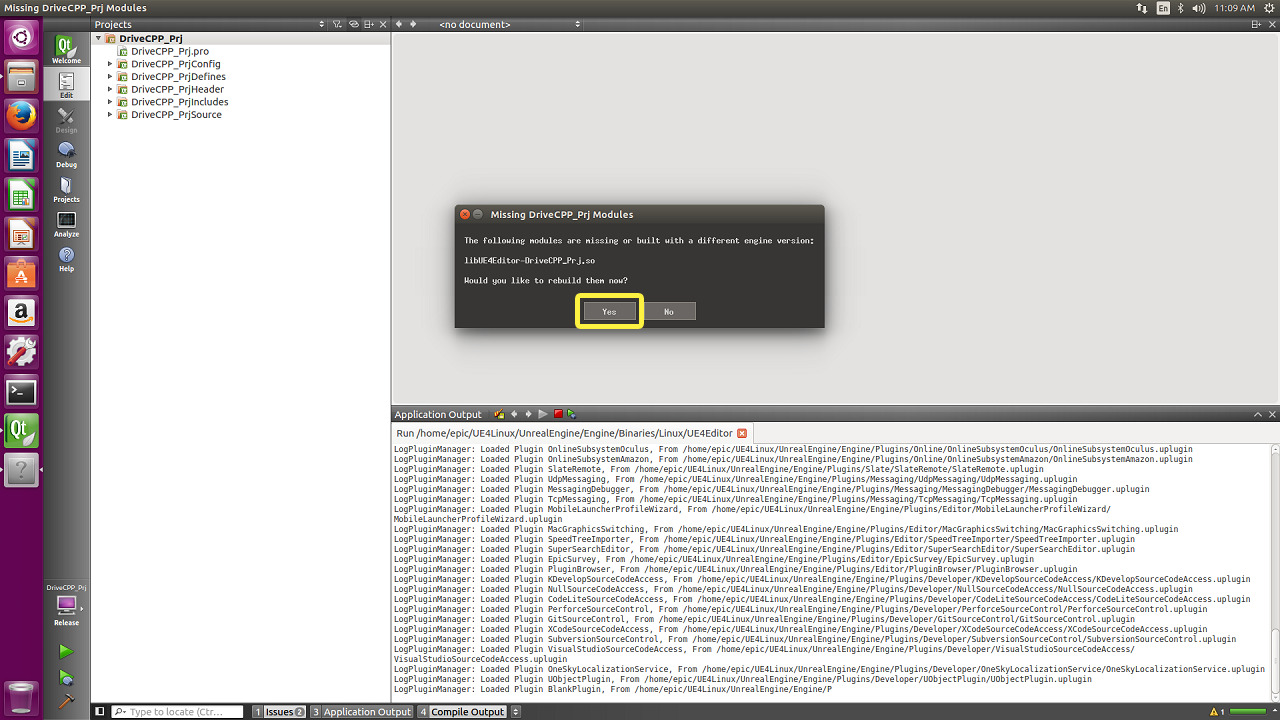Click the Build hammer icon

(66, 702)
